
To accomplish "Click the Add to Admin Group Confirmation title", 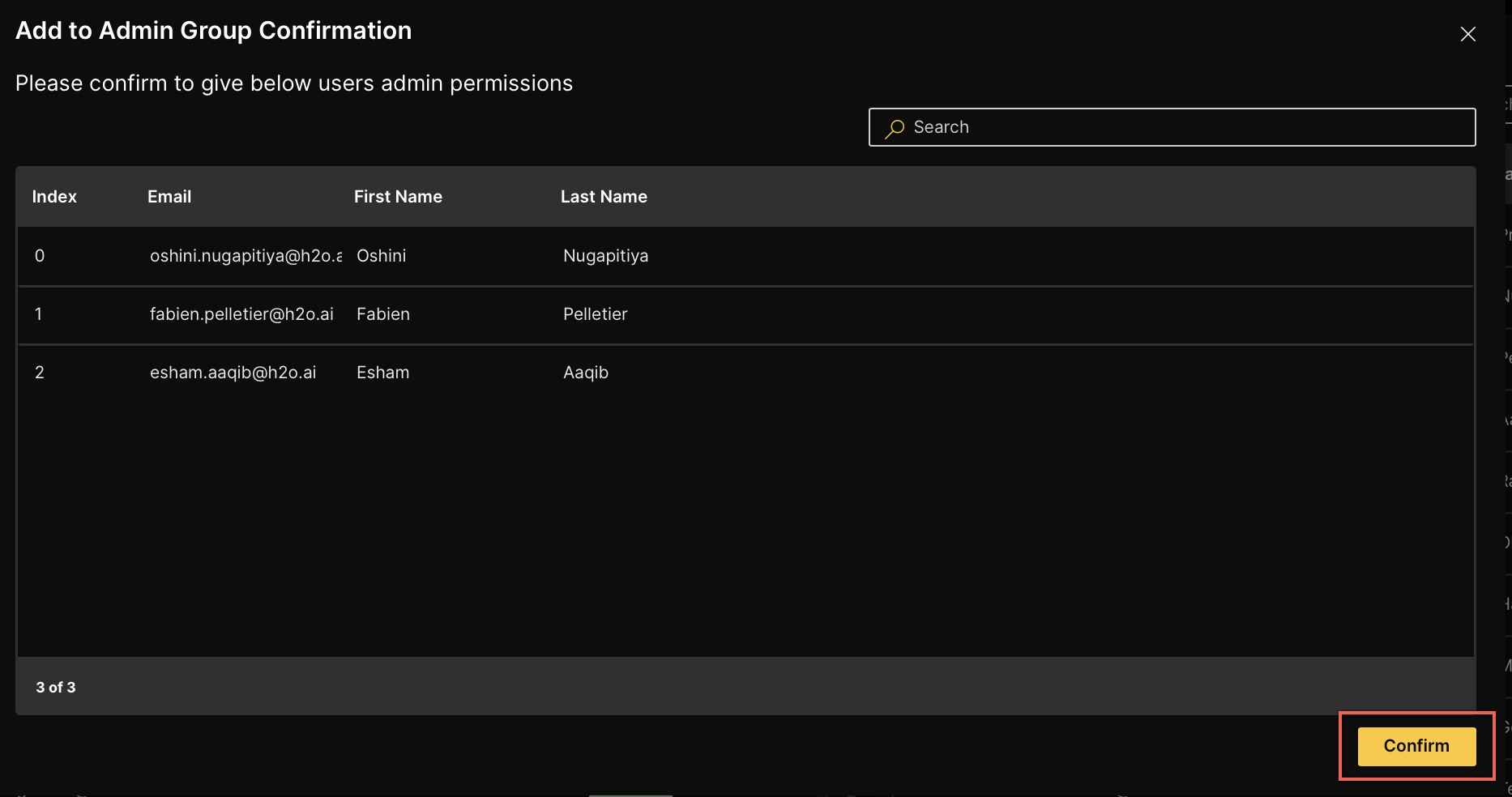I will click(x=213, y=30).
